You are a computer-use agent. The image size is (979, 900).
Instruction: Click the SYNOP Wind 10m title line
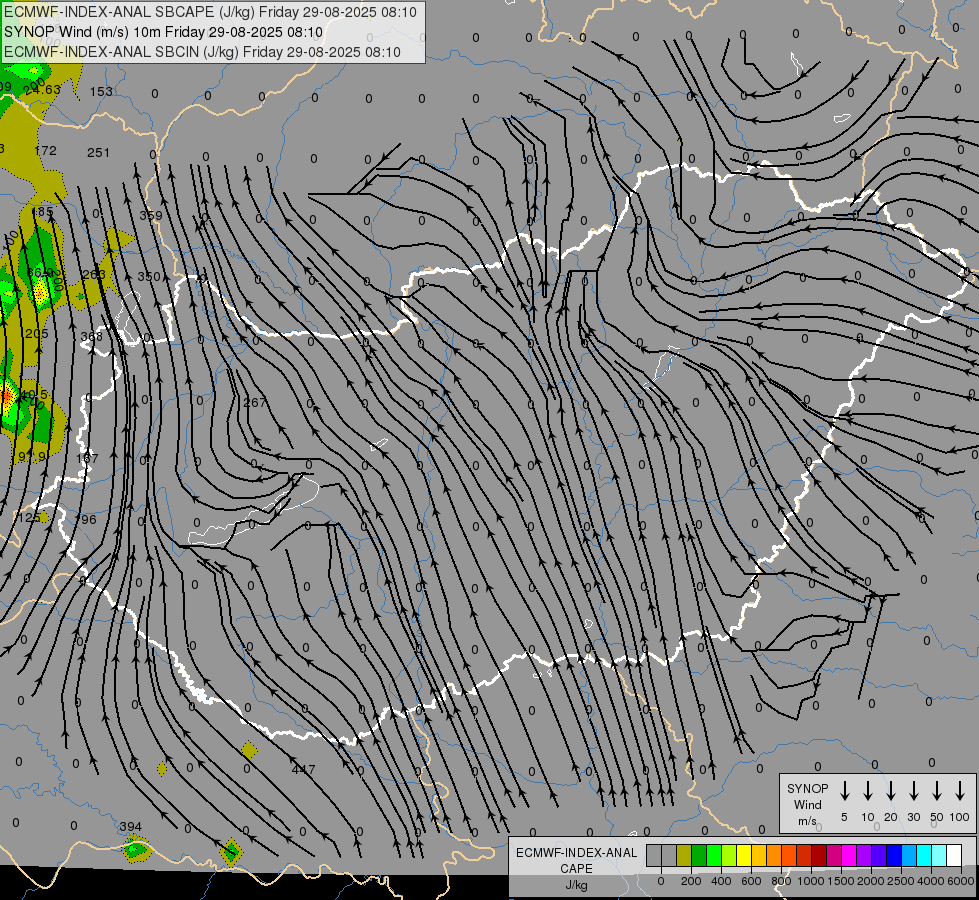tap(164, 32)
